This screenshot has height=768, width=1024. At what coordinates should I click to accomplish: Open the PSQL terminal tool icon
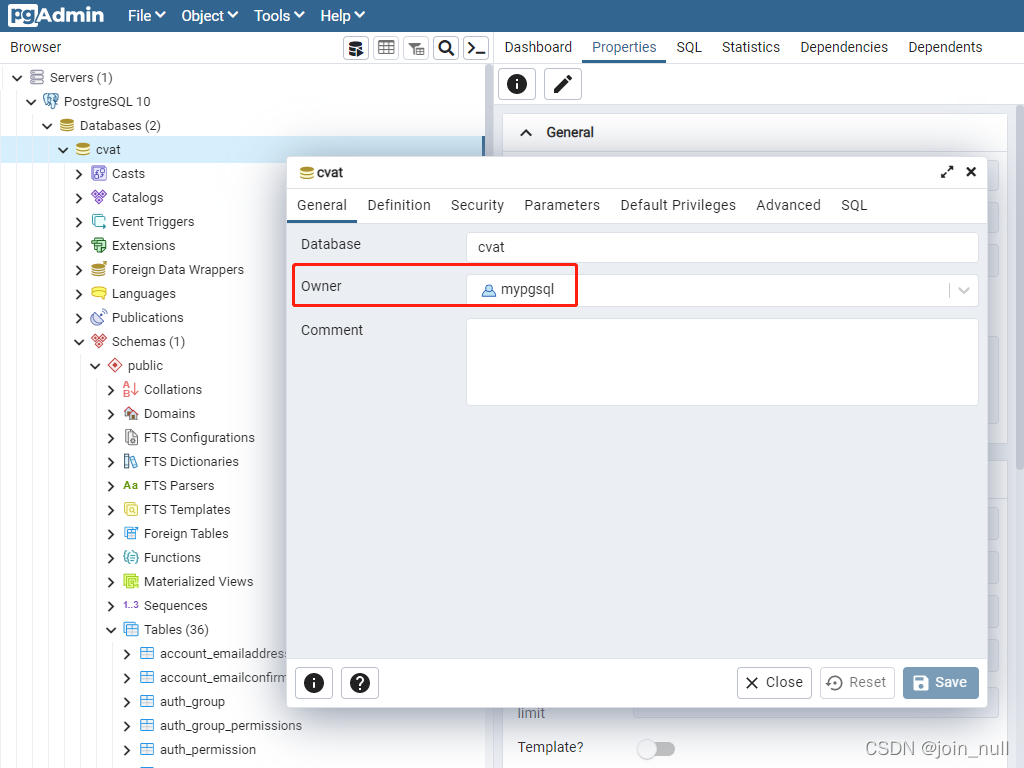(476, 48)
